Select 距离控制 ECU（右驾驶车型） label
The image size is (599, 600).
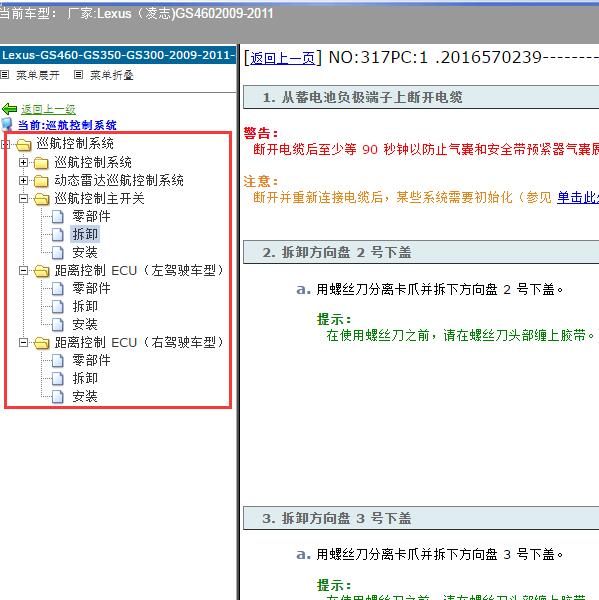139,342
